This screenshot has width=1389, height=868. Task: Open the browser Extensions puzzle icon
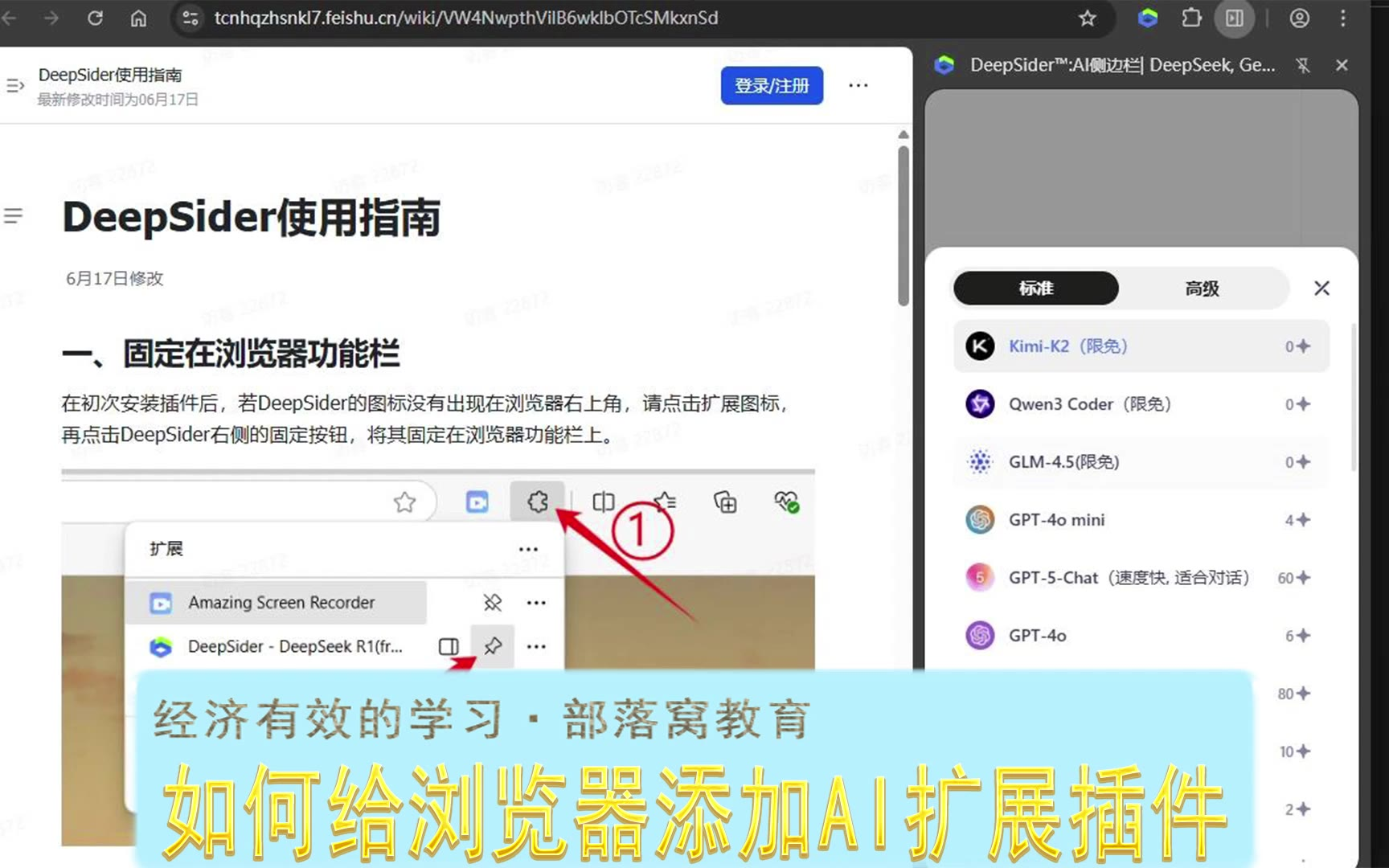1191,18
